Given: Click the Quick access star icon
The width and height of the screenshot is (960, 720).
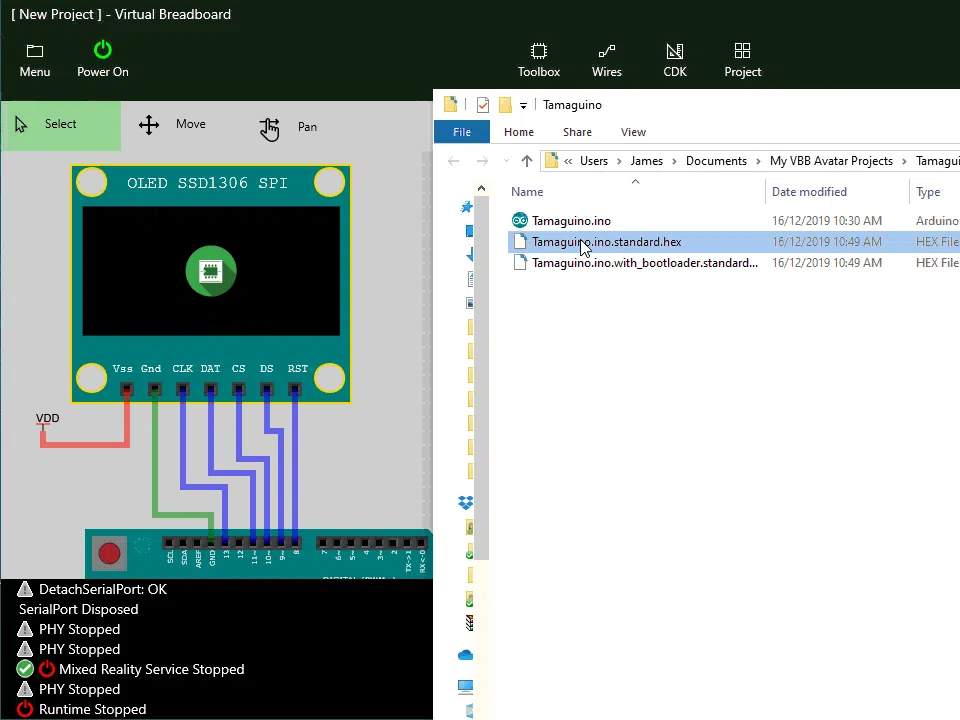Looking at the screenshot, I should pyautogui.click(x=467, y=207).
